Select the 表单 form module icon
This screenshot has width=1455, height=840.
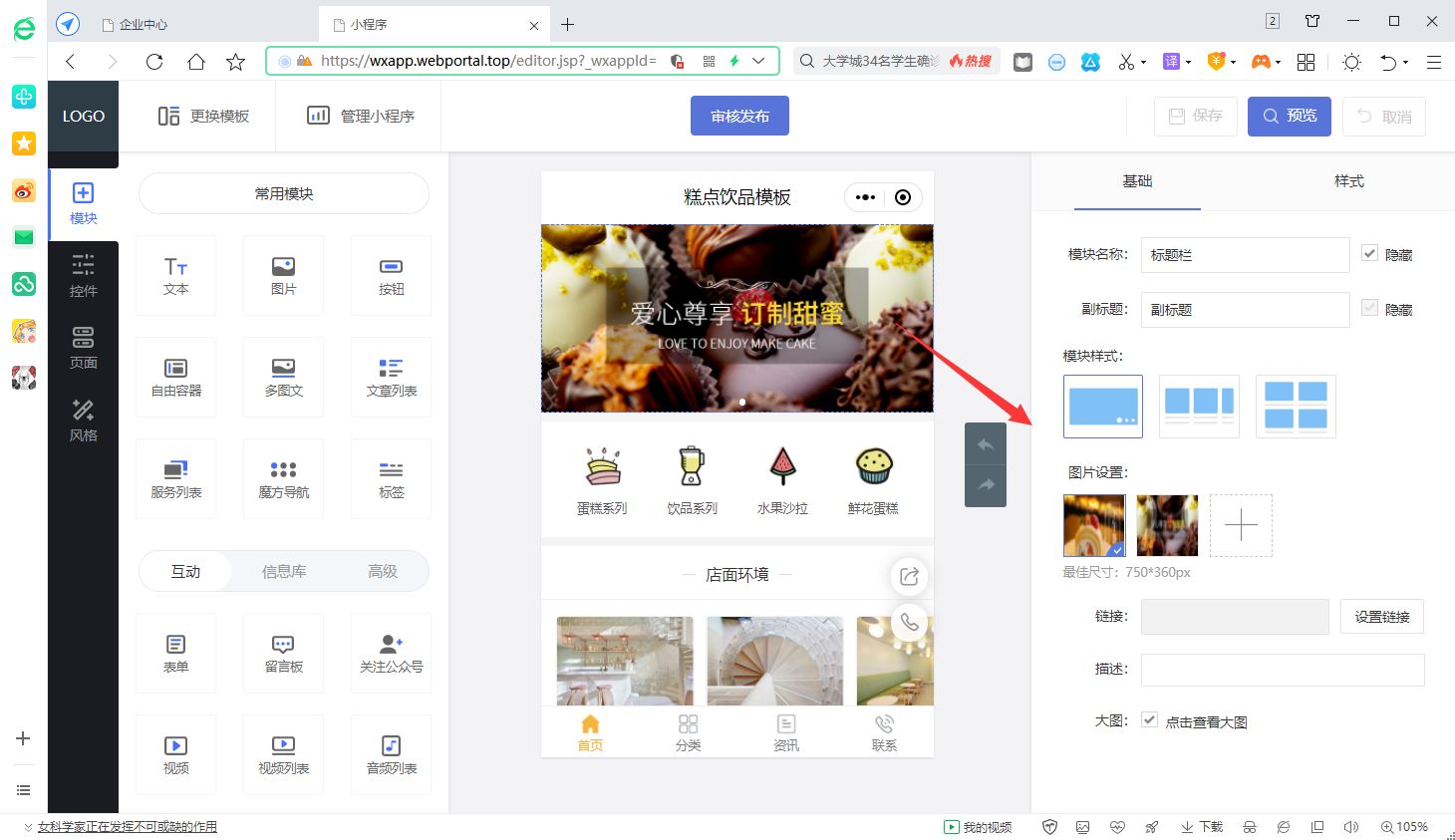click(175, 653)
